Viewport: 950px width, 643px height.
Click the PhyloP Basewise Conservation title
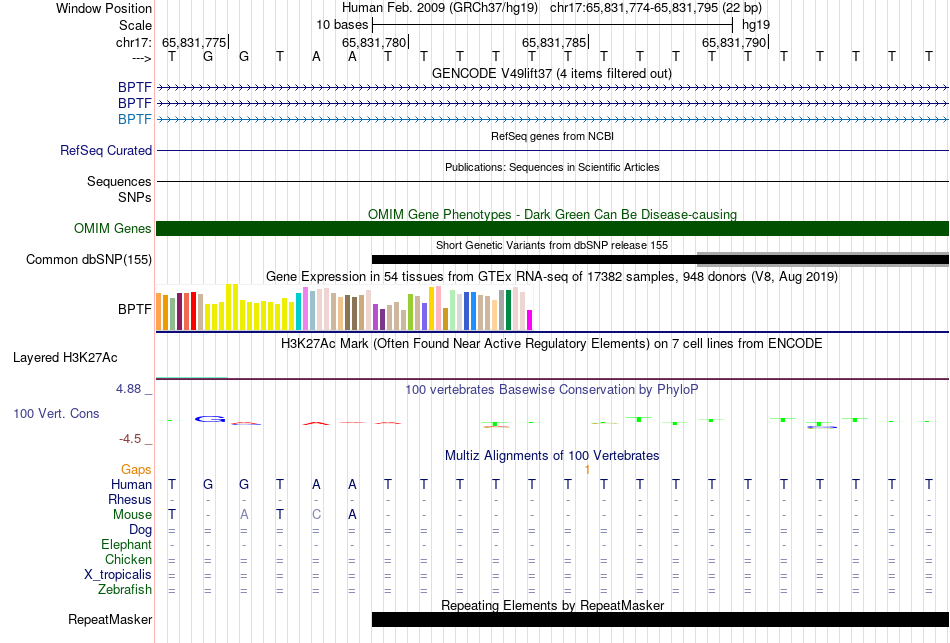(x=552, y=390)
